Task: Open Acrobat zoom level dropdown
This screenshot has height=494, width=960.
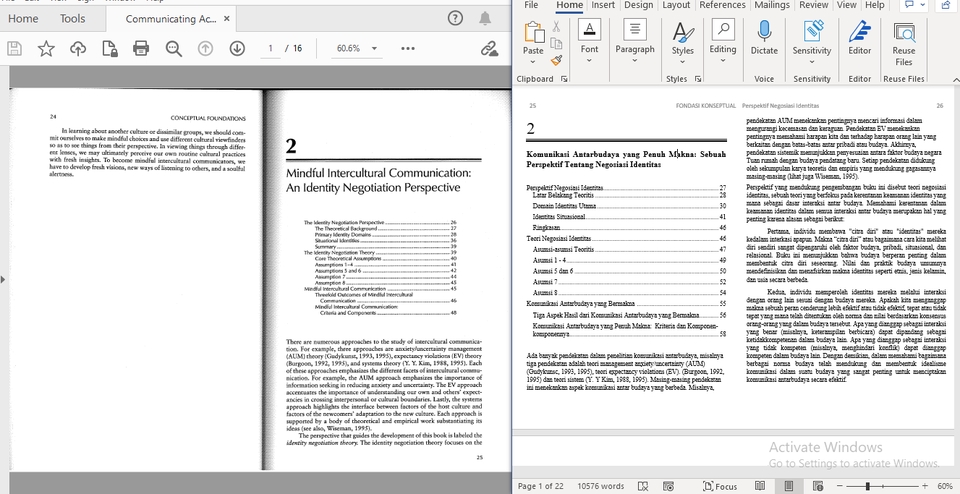Action: pyautogui.click(x=375, y=48)
